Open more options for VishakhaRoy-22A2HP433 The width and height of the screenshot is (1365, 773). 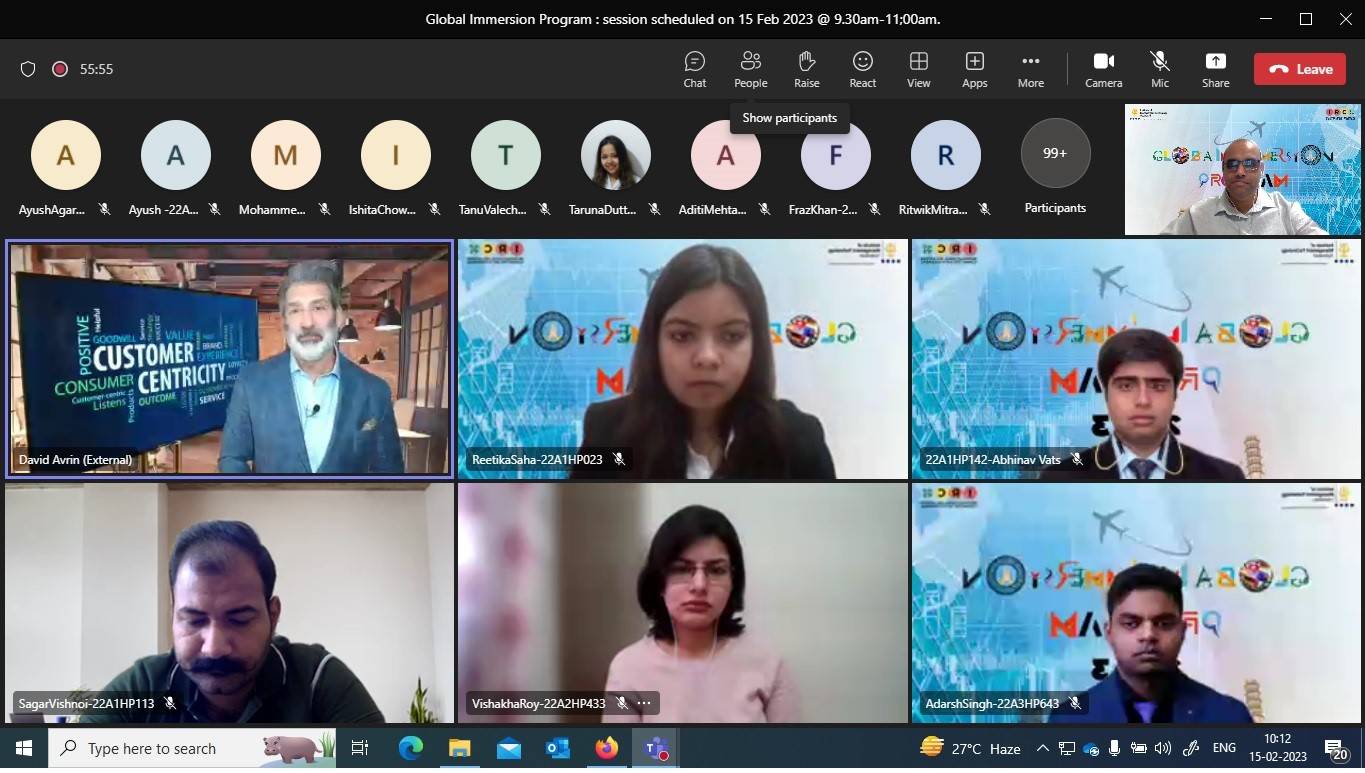[x=644, y=703]
